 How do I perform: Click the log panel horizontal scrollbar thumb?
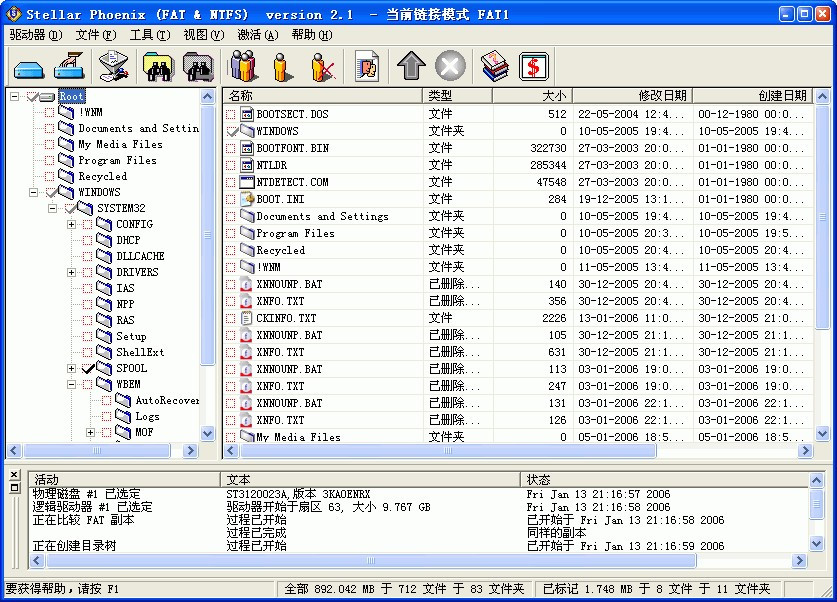[x=371, y=561]
